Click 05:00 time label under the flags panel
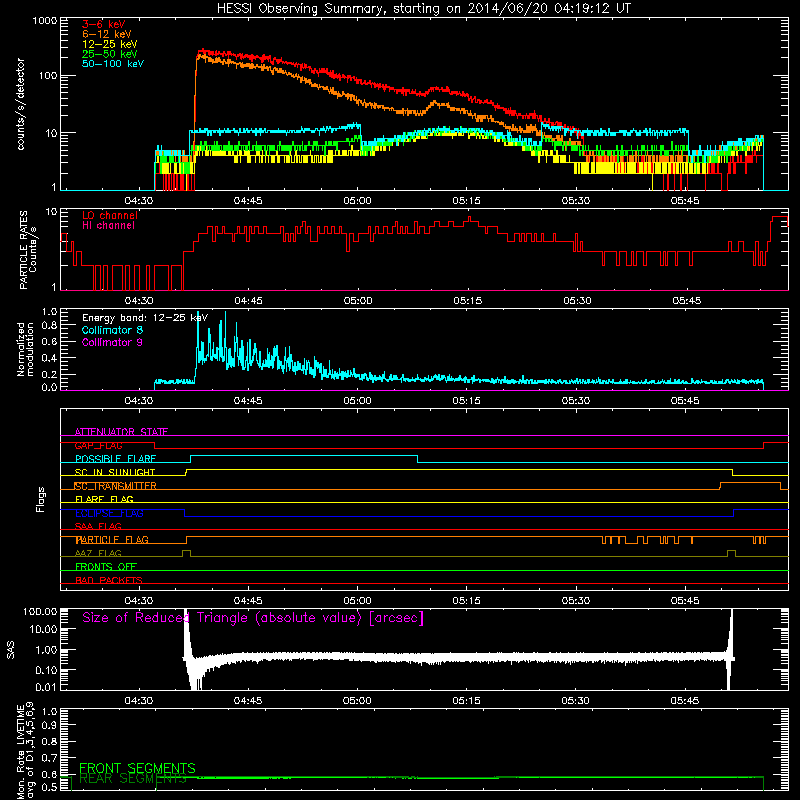This screenshot has width=800, height=800. pos(357,601)
